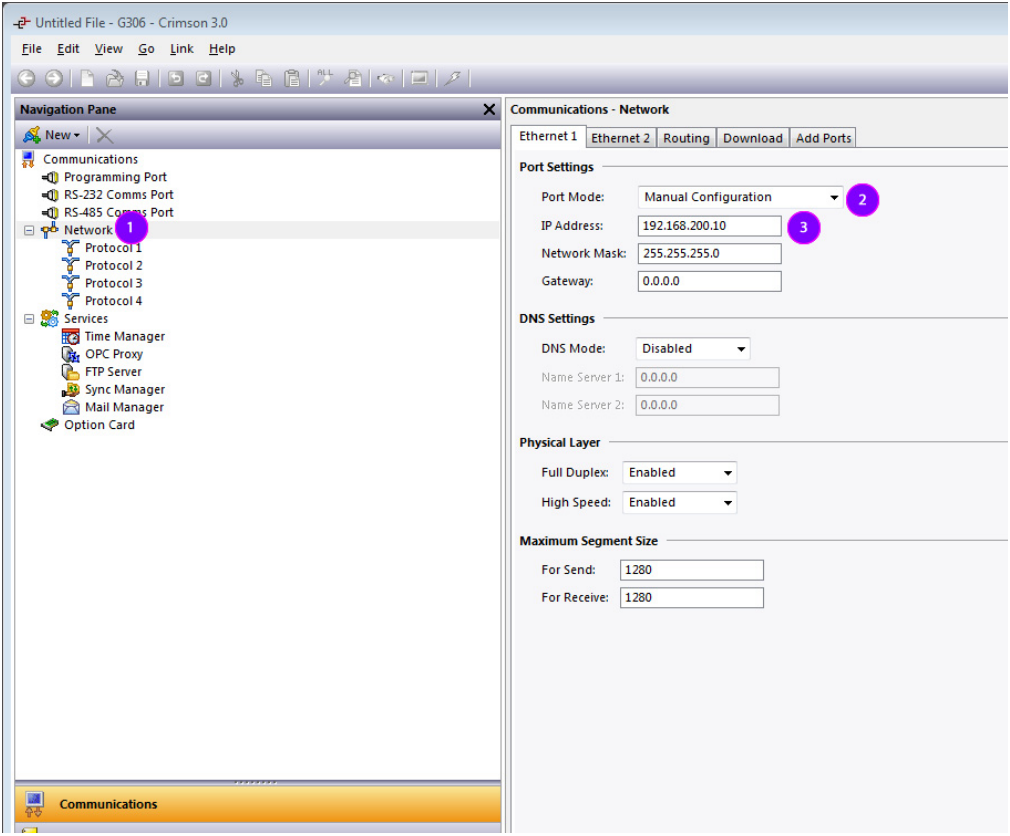1010x836 pixels.
Task: Click the lightning bolt toolbar icon
Action: pyautogui.click(x=453, y=79)
